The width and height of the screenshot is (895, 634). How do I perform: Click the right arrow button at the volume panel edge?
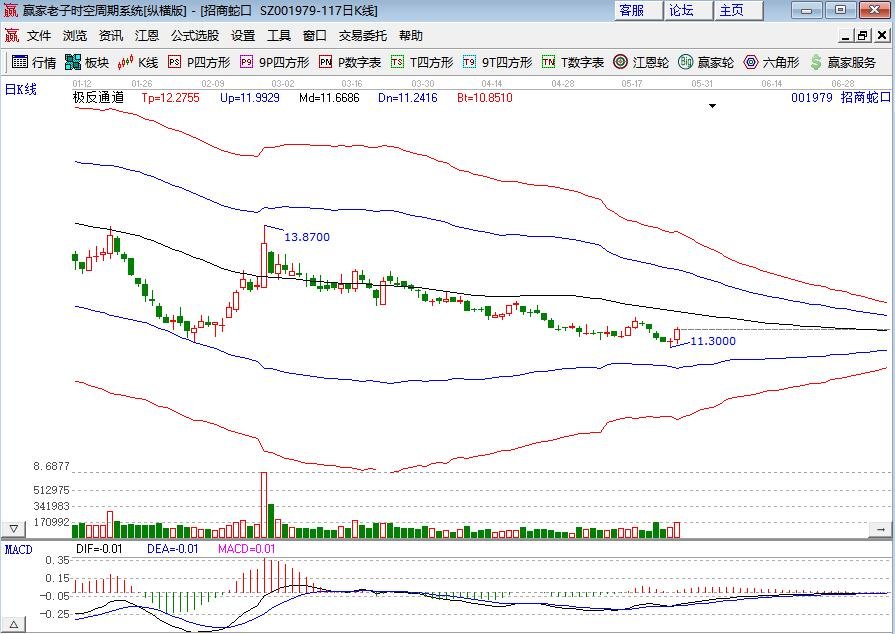click(x=880, y=530)
